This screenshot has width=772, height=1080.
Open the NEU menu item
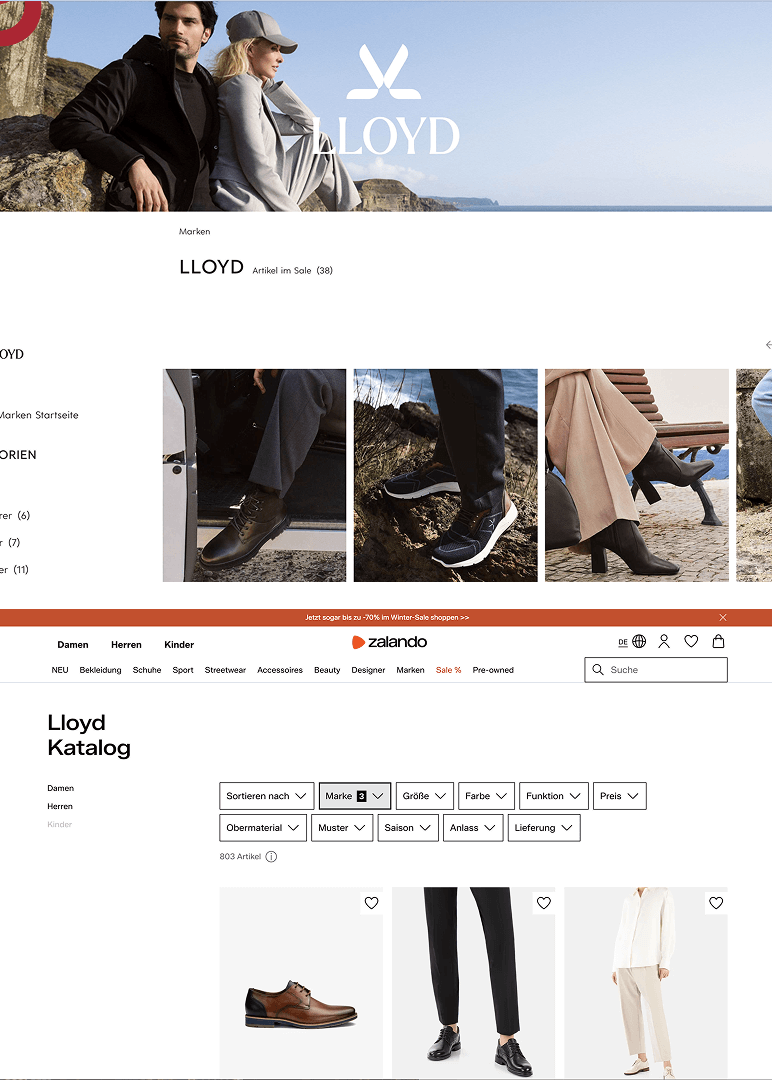coord(60,670)
